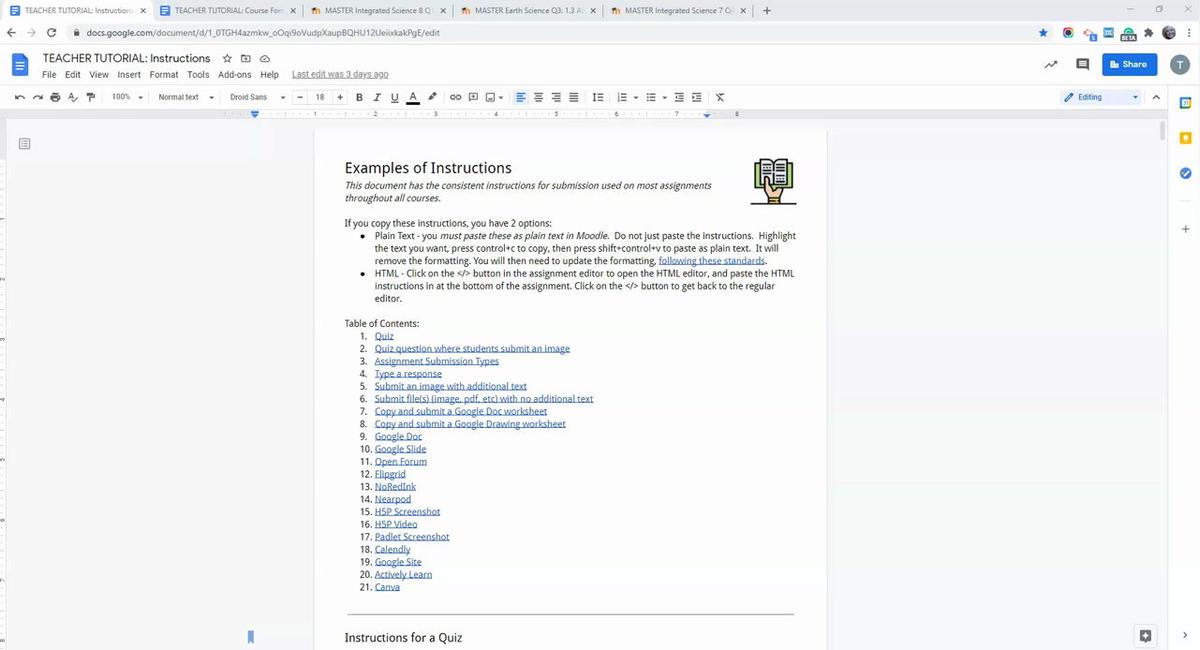Image resolution: width=1200 pixels, height=650 pixels.
Task: Follow the 'following these standards' link
Action: (712, 260)
